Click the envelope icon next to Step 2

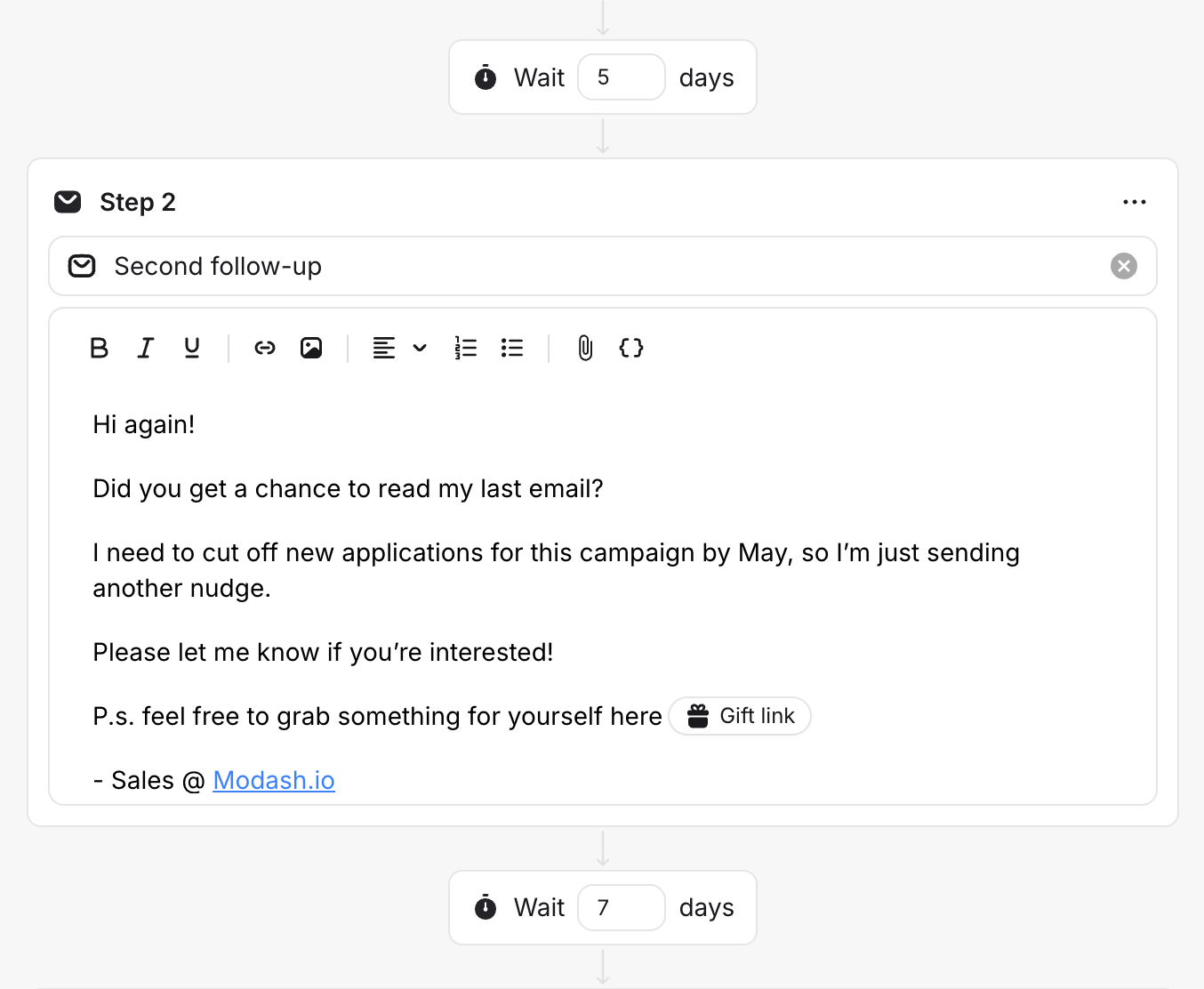coord(67,202)
